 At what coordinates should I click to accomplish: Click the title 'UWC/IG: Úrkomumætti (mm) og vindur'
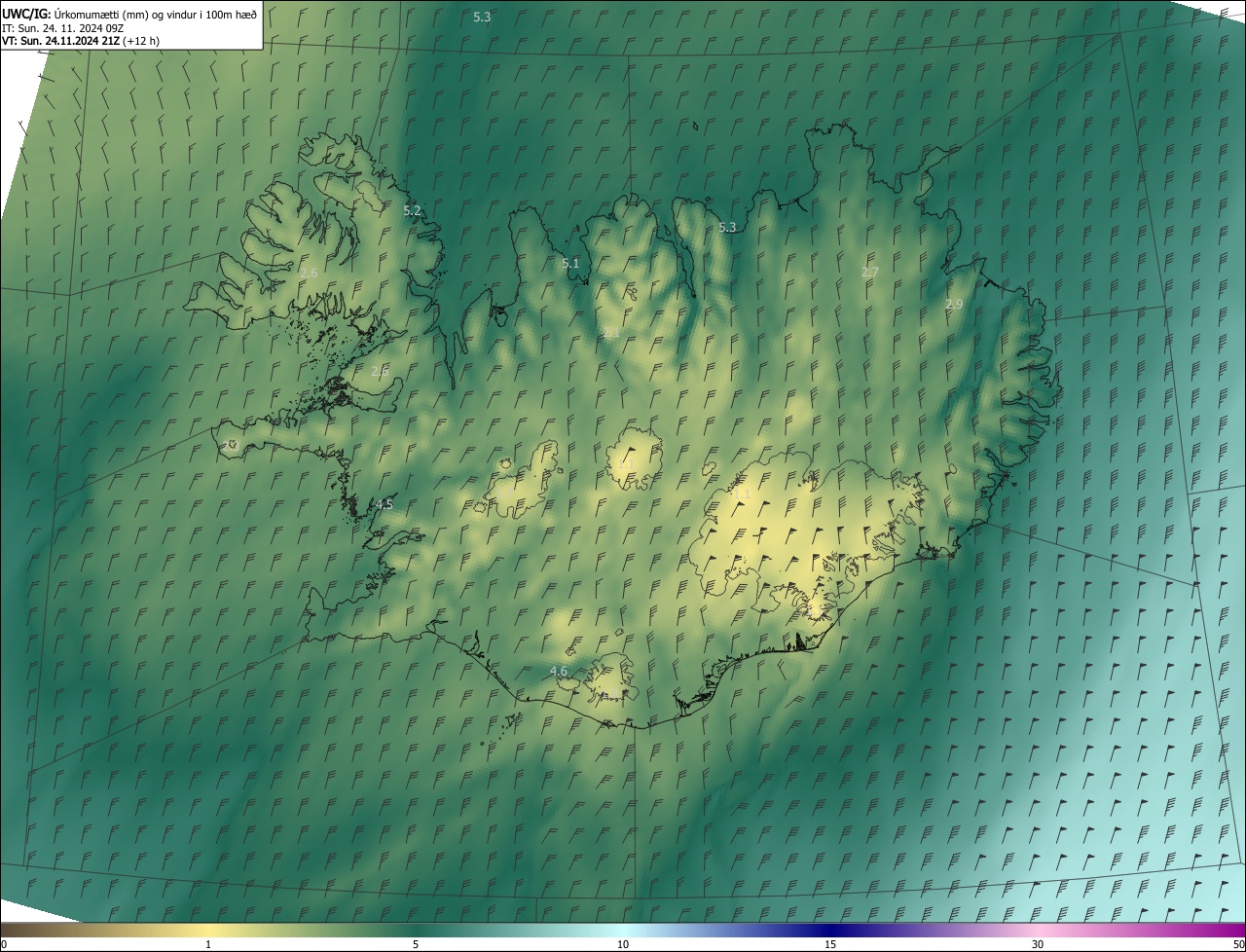[x=129, y=13]
